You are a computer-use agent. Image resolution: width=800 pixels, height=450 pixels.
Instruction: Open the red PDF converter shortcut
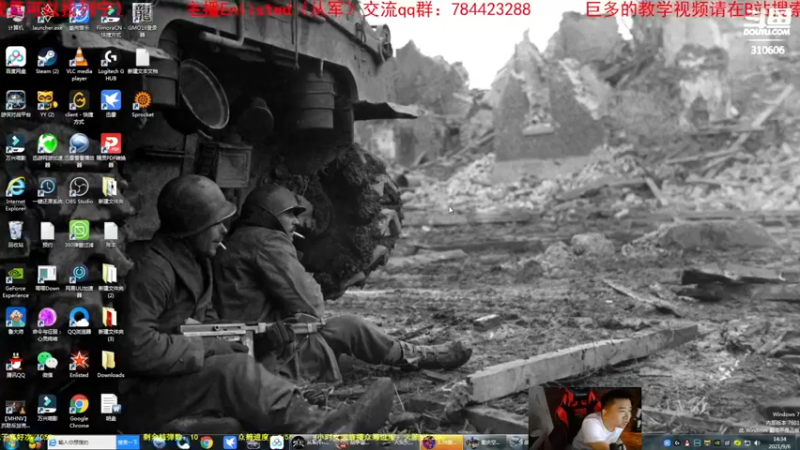pos(111,149)
